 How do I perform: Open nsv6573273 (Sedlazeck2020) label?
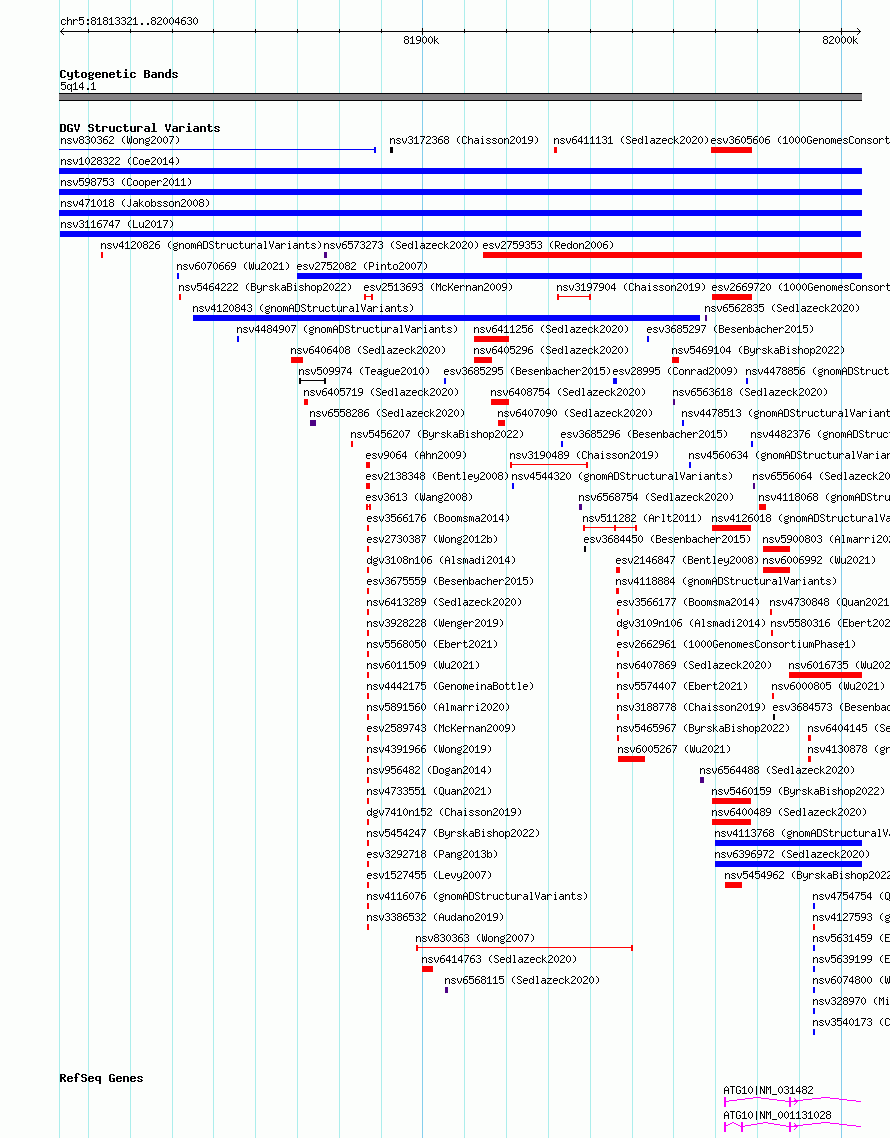[x=401, y=245]
